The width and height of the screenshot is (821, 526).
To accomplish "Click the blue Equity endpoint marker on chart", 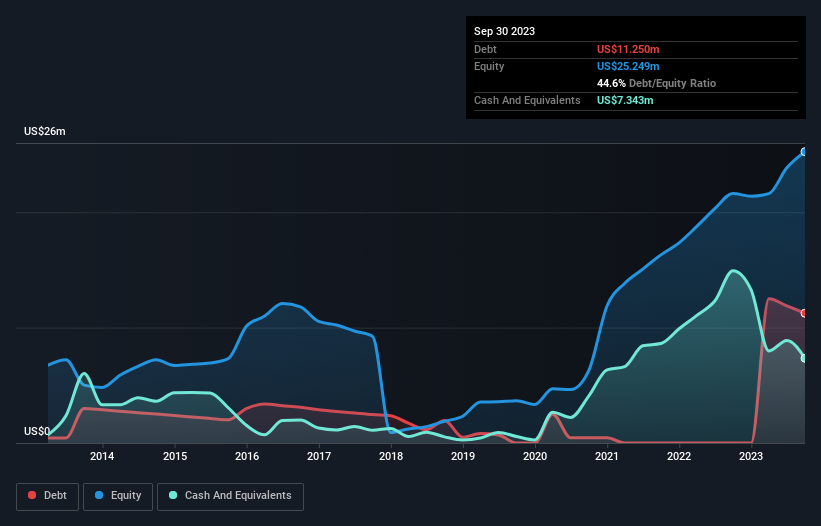I will tap(804, 152).
